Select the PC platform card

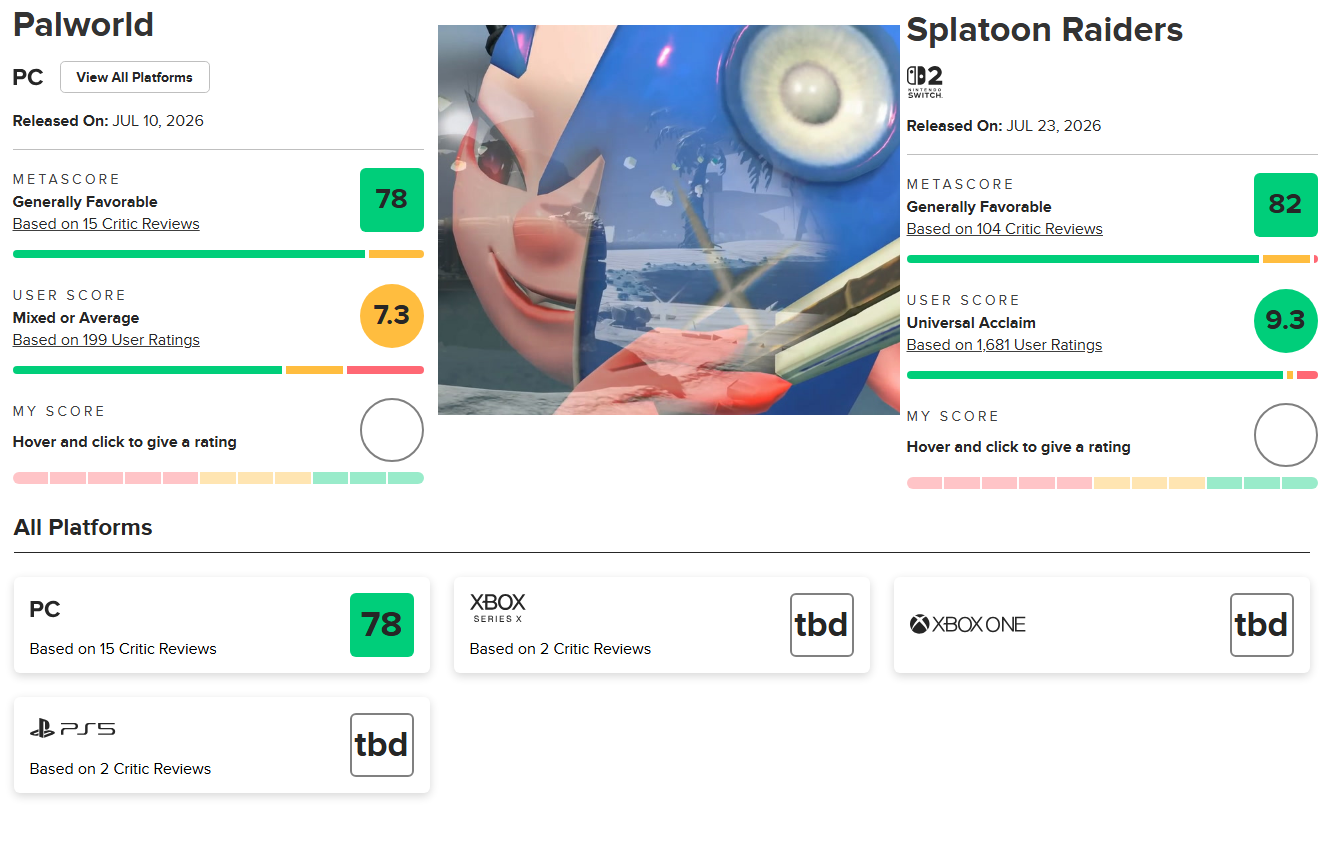click(x=222, y=625)
